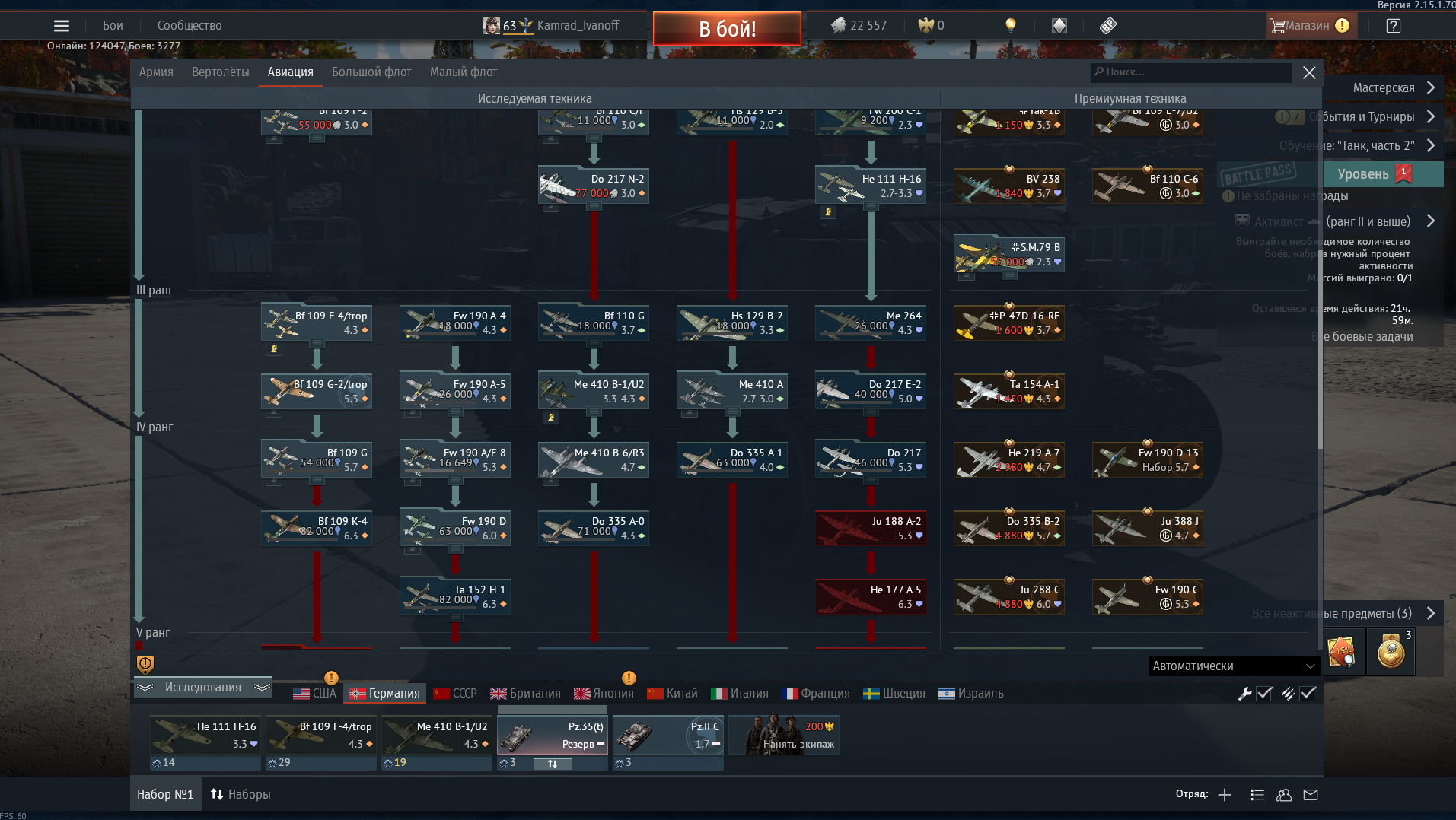
Task: Close the research tree window
Action: [1309, 72]
